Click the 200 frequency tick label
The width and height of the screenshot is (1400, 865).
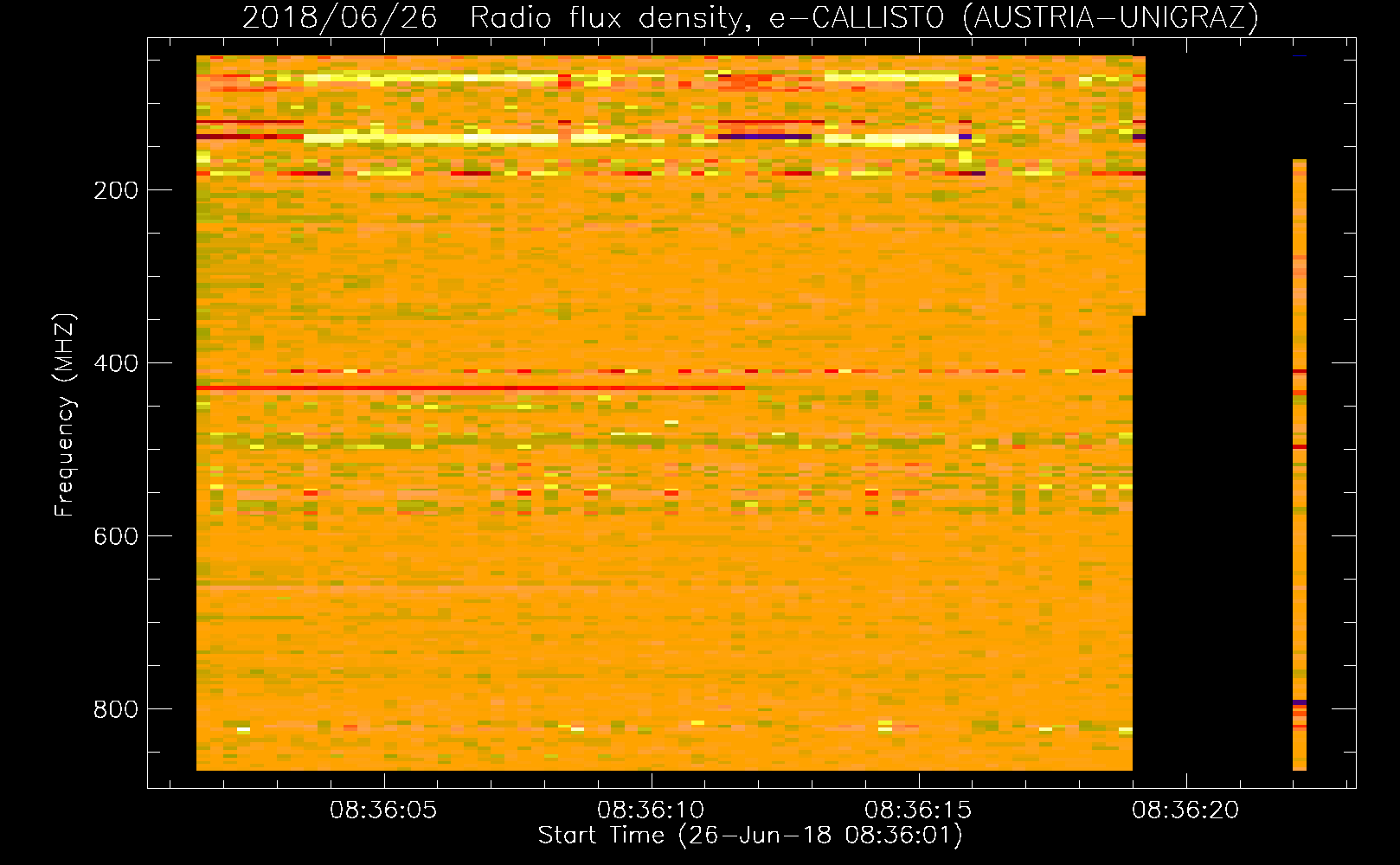click(116, 190)
